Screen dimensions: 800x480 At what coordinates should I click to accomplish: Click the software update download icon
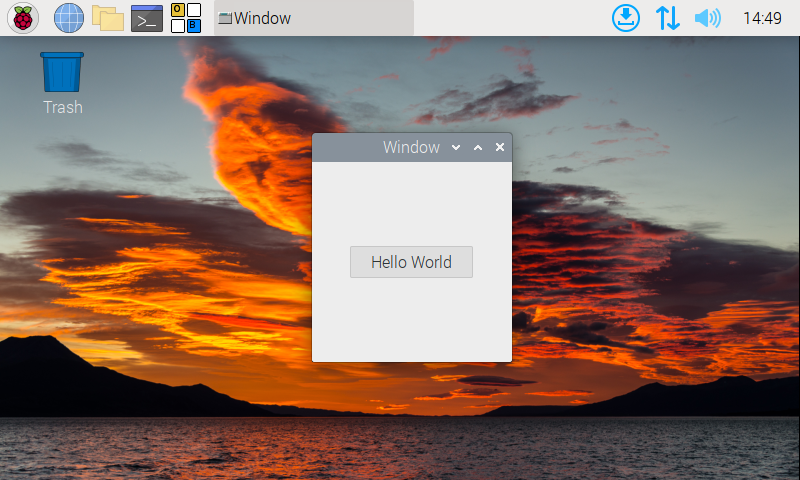pos(626,18)
